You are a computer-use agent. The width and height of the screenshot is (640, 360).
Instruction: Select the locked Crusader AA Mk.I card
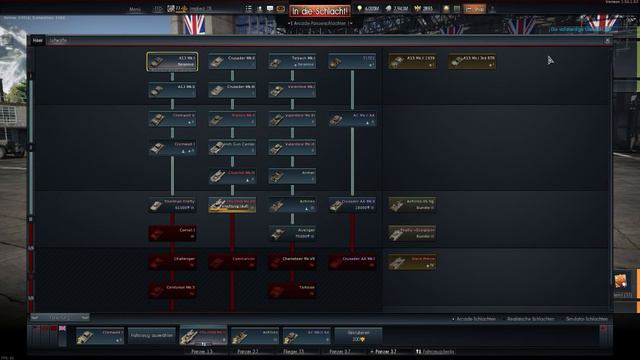click(x=352, y=262)
